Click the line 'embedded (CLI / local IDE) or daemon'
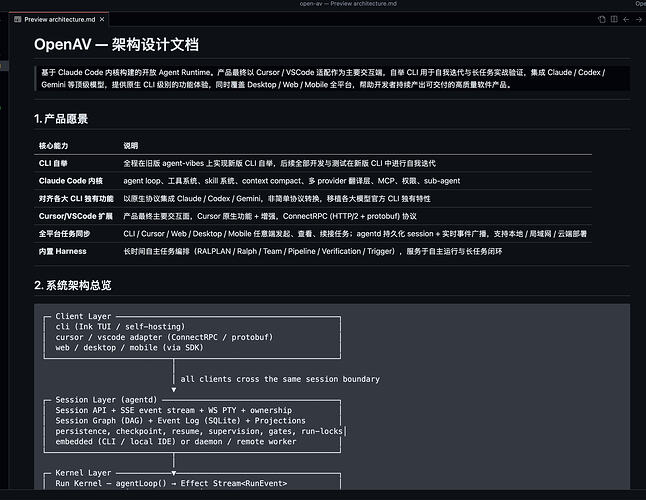This screenshot has width=646, height=500. click(x=176, y=442)
